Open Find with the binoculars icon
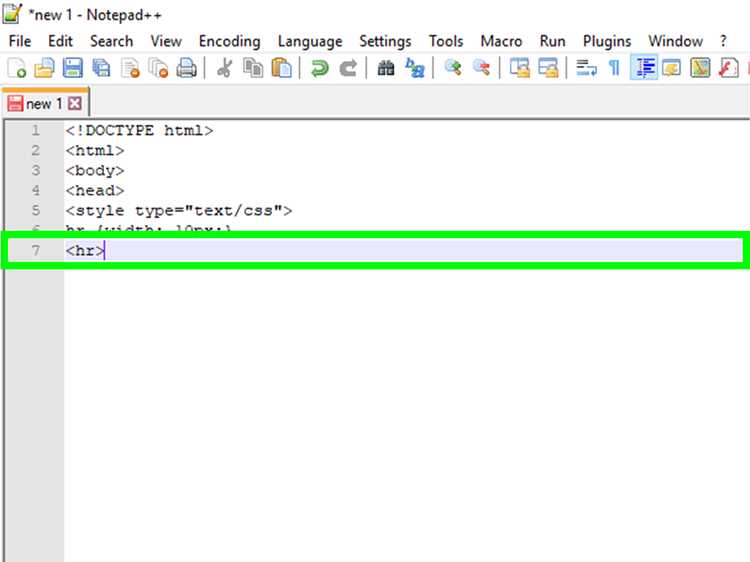Screen dimensions: 750x562 386,68
